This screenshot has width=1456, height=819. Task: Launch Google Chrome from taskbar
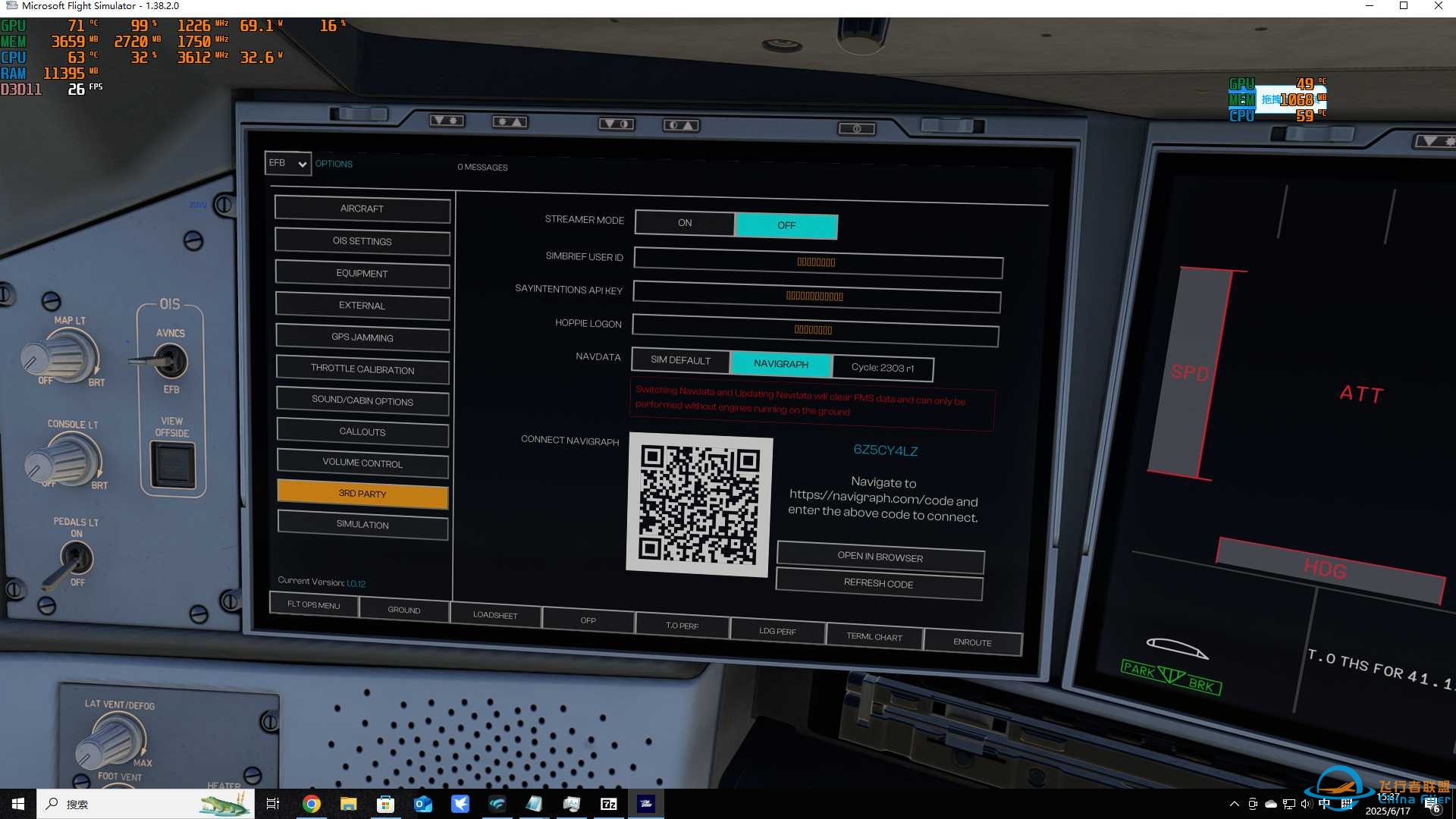(311, 804)
